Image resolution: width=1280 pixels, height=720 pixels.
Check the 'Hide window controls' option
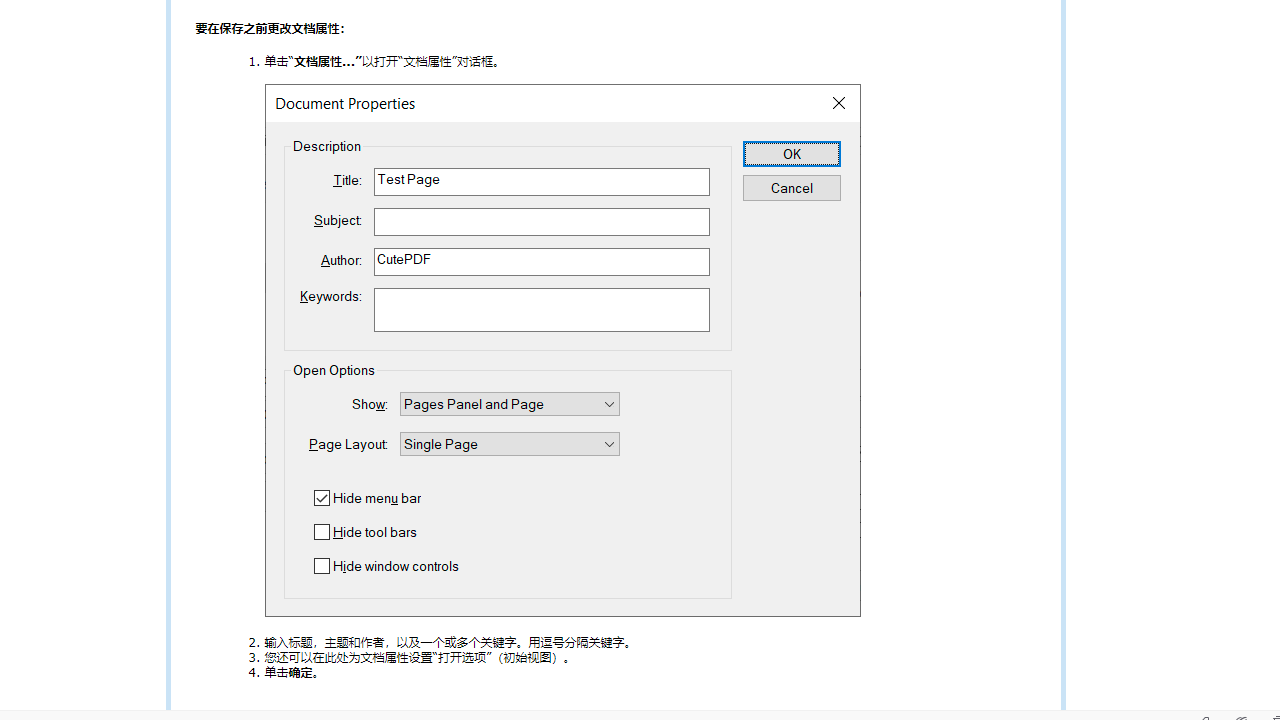[x=322, y=565]
